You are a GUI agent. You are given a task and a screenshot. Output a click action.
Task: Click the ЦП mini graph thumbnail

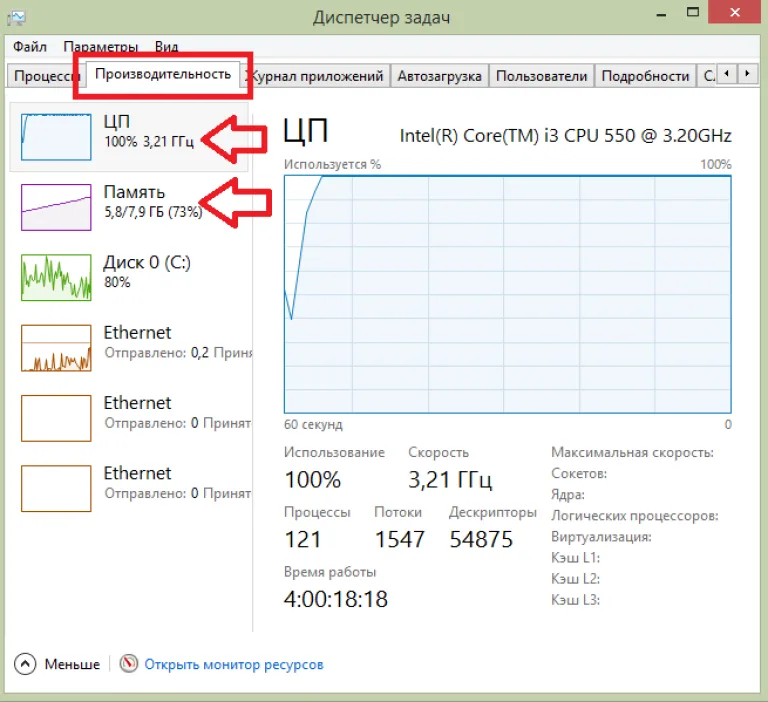[x=56, y=137]
